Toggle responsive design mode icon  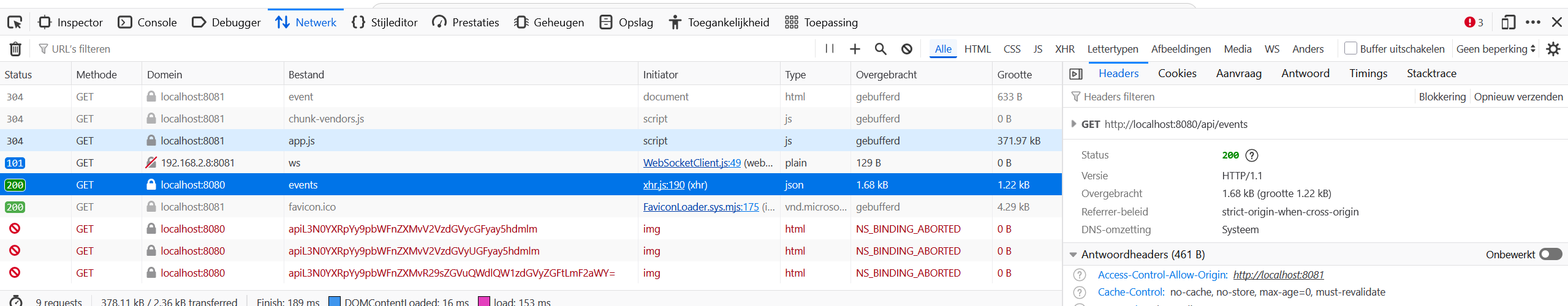(1508, 23)
